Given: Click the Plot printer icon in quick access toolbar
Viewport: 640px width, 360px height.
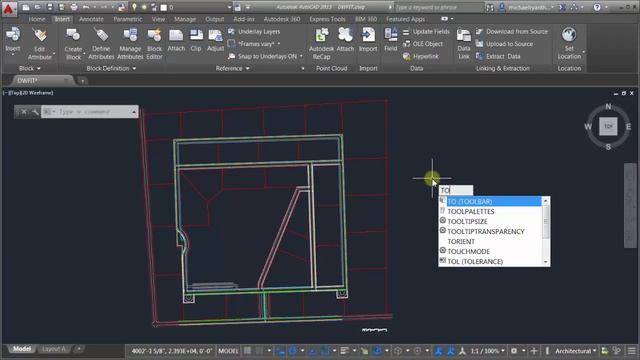Looking at the screenshot, I should 74,7.
